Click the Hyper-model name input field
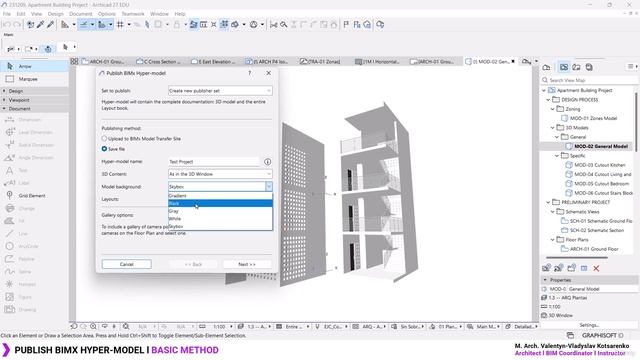 click(214, 162)
